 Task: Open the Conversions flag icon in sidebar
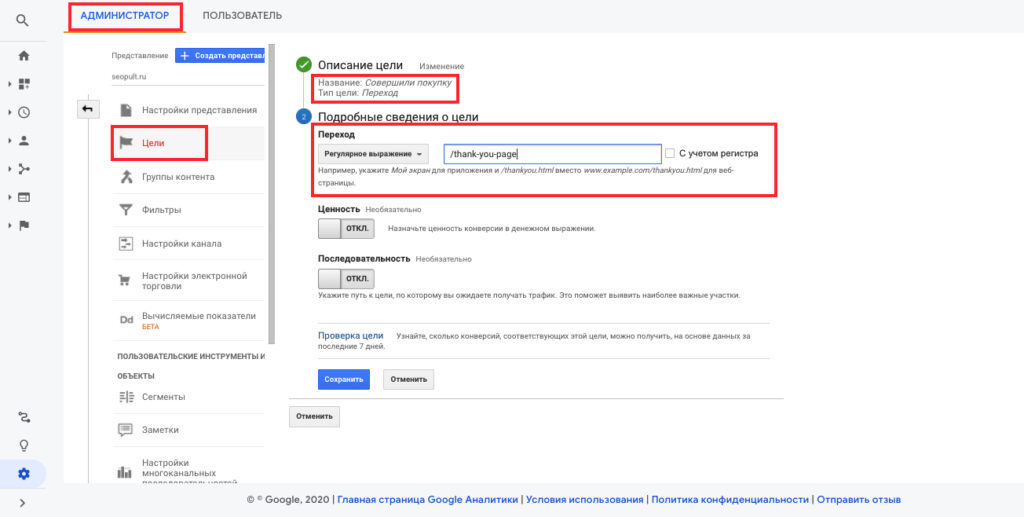[x=24, y=225]
